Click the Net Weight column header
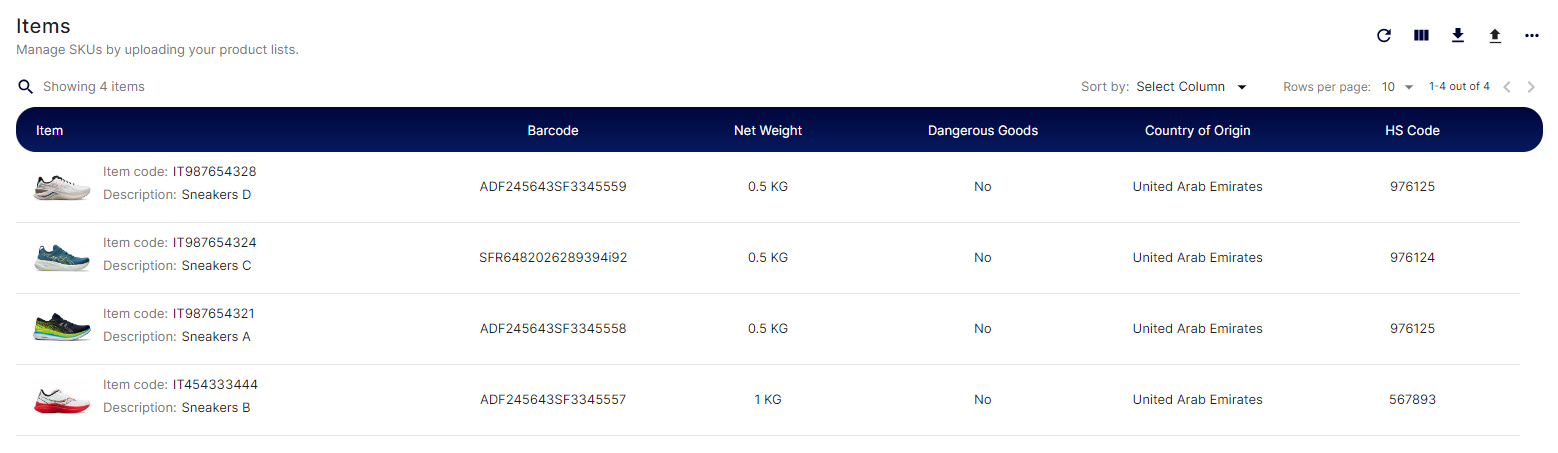 768,131
